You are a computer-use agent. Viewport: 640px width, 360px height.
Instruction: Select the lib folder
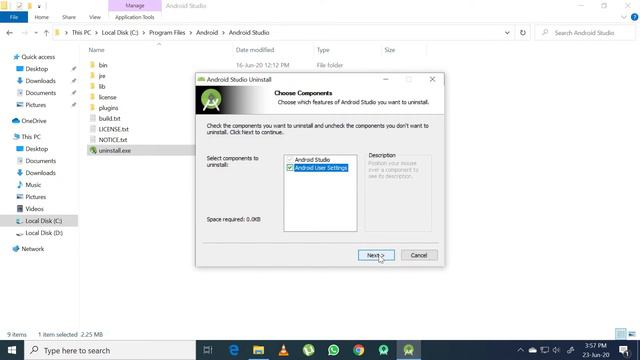tap(102, 87)
